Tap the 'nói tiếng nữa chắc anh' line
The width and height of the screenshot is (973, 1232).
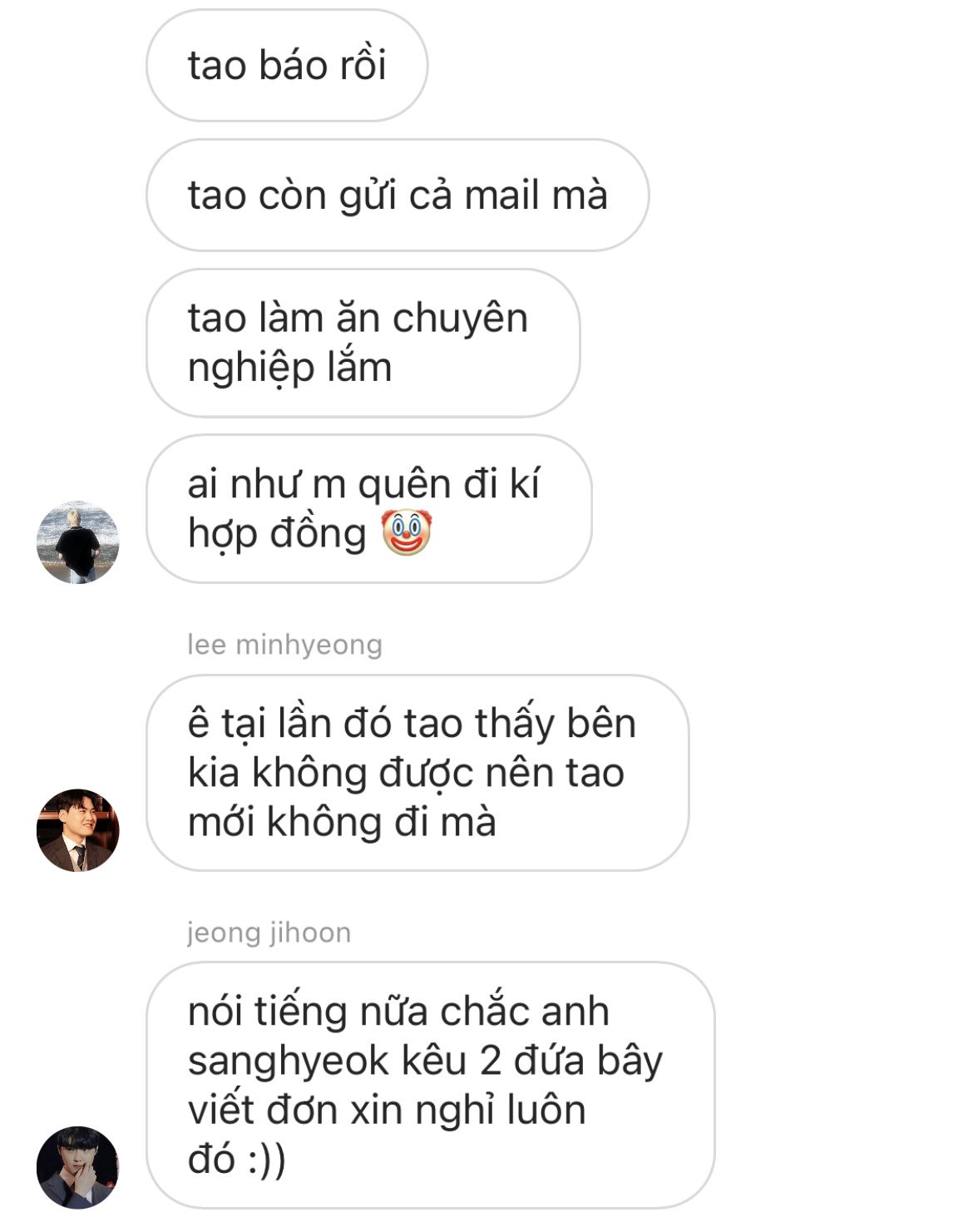[398, 1012]
